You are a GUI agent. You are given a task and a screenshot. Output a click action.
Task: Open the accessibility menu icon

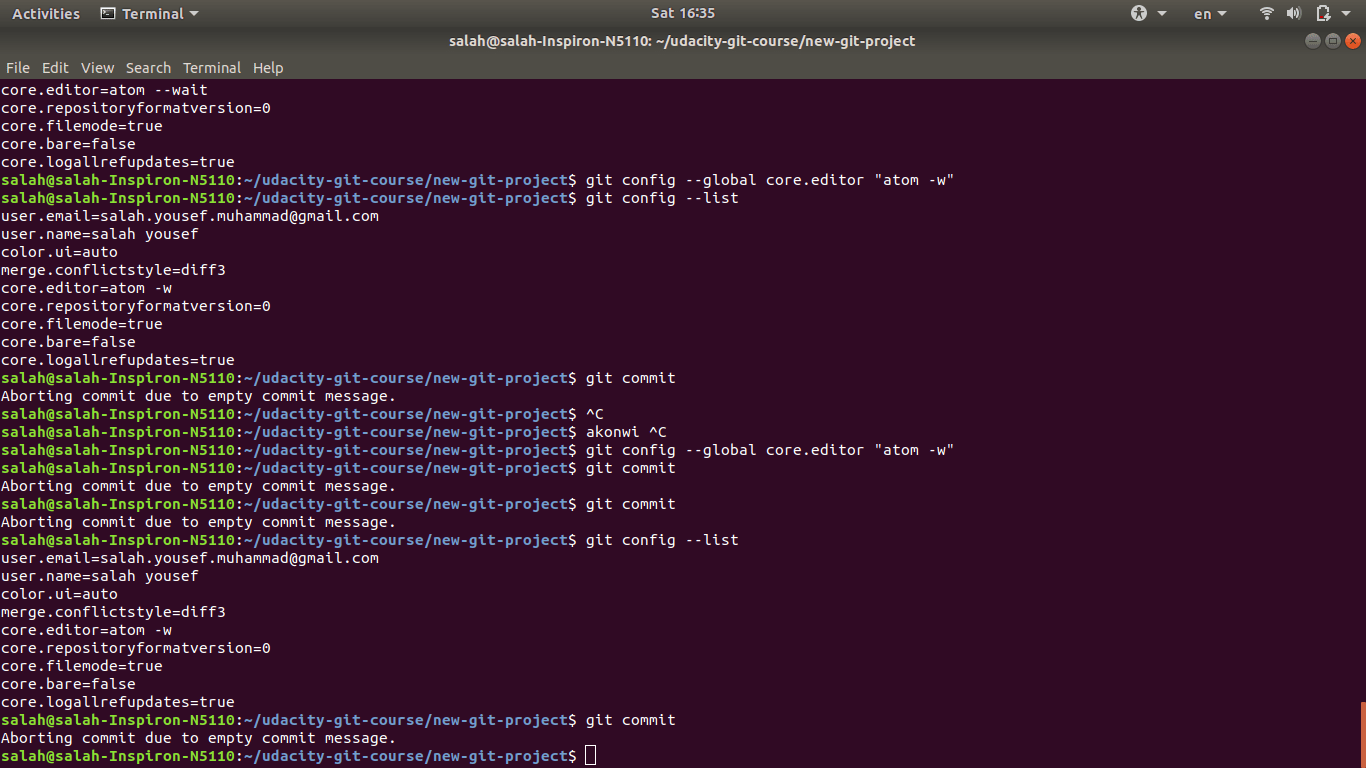[1140, 13]
